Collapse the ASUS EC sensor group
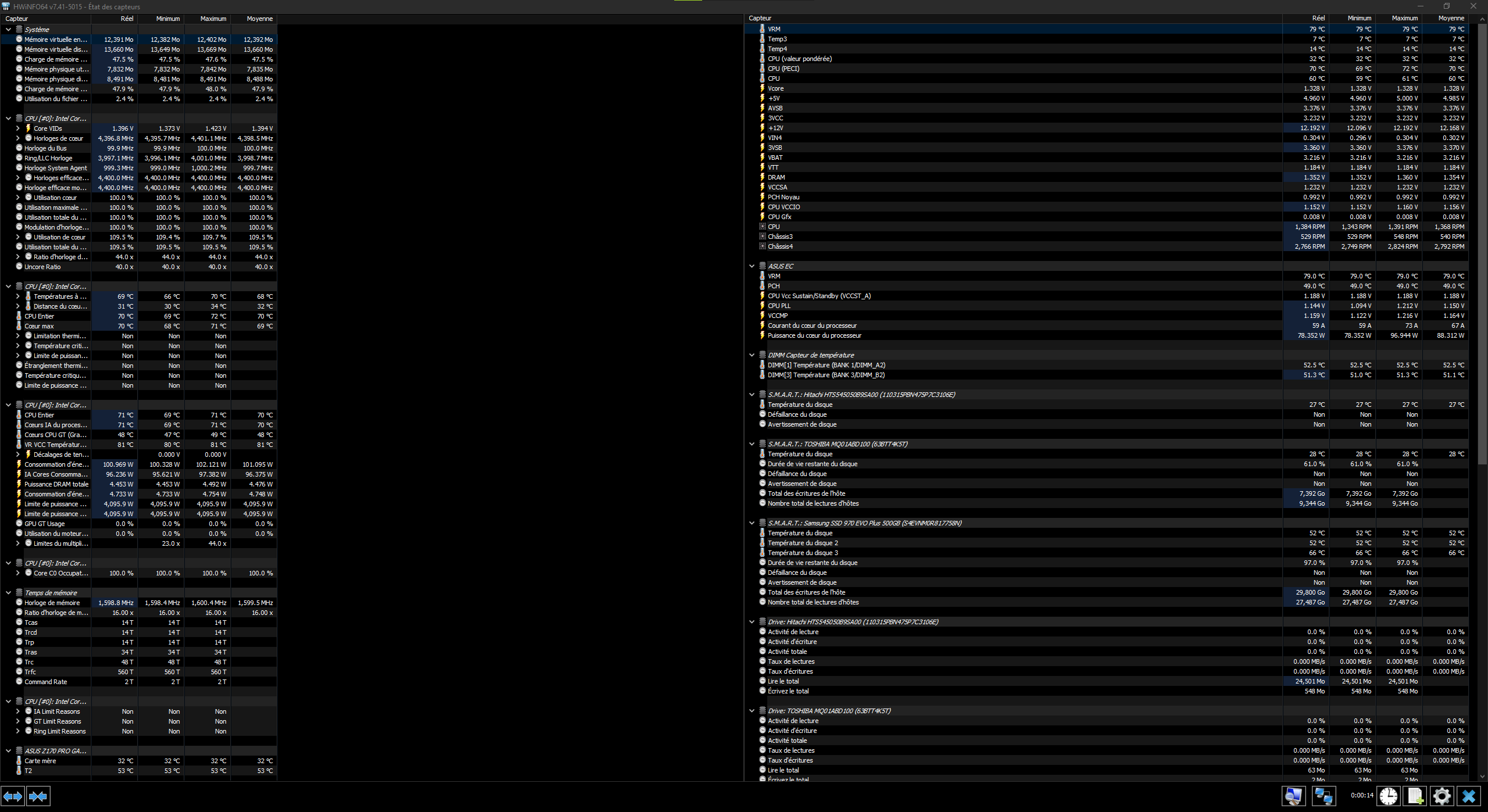Image resolution: width=1488 pixels, height=812 pixels. pos(752,266)
